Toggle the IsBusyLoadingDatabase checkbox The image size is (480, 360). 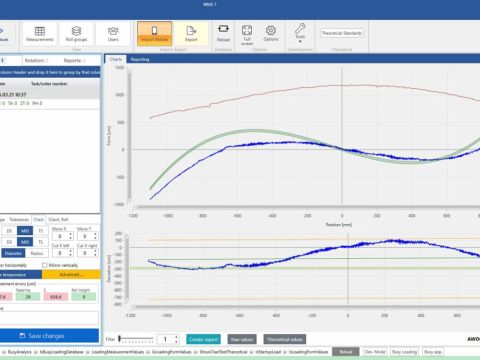(35, 352)
